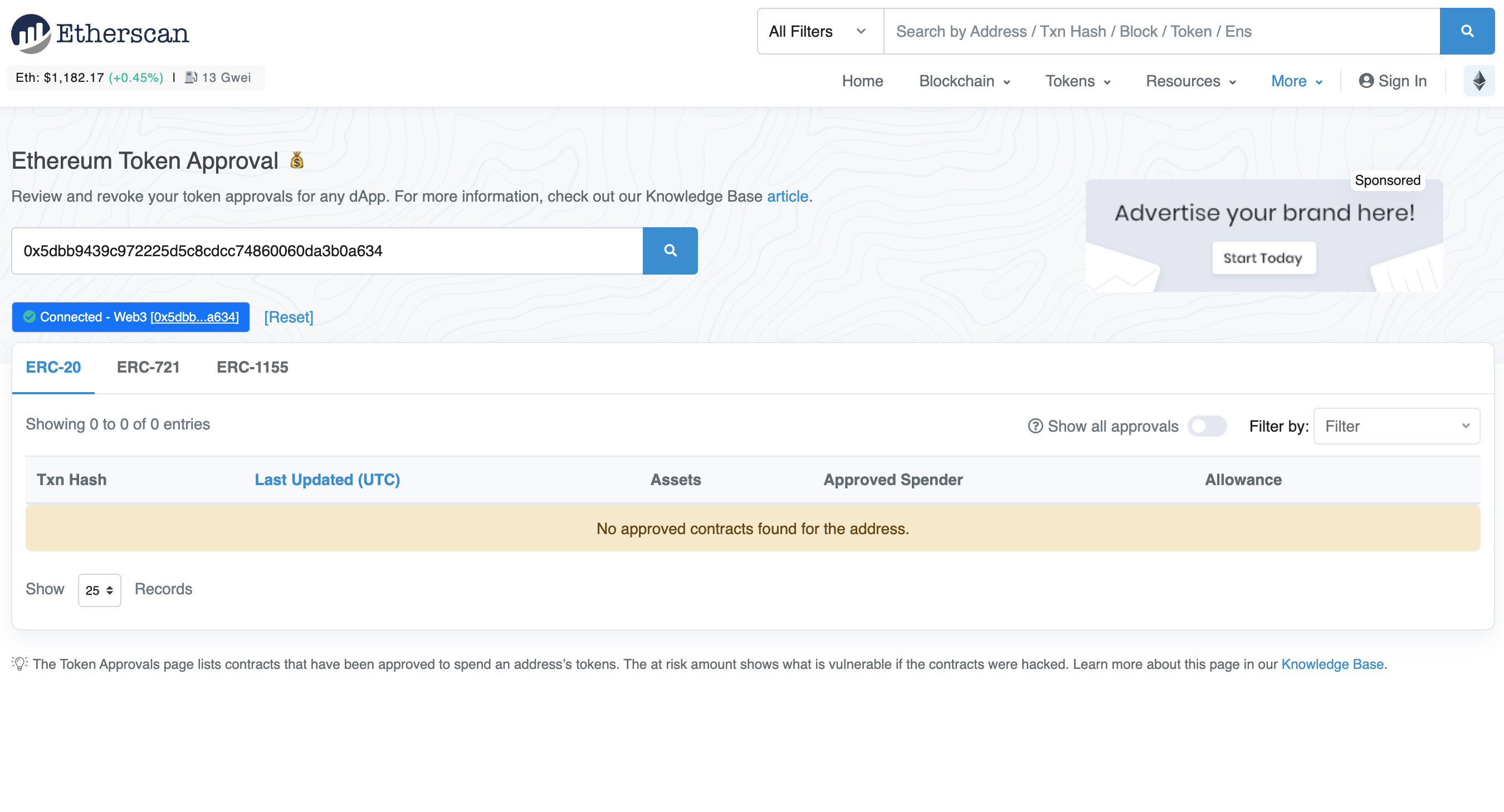Open the Show 25 records selector
Image resolution: width=1504 pixels, height=812 pixels.
[x=99, y=590]
